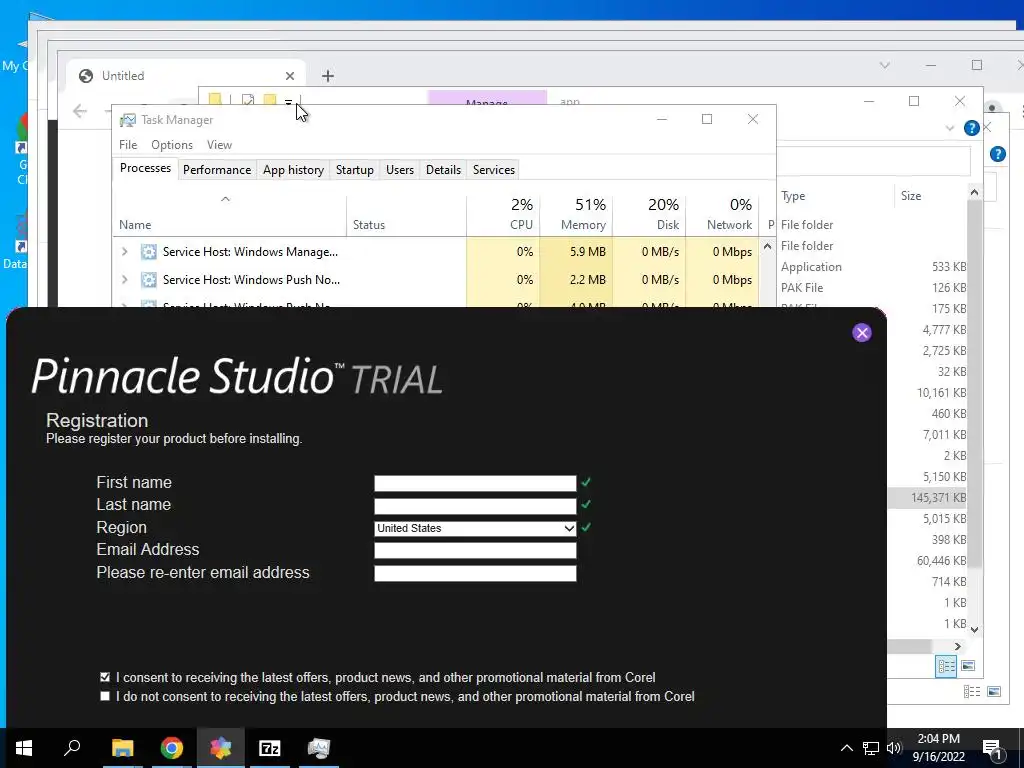Select Task Manager taskbar icon

(x=319, y=748)
